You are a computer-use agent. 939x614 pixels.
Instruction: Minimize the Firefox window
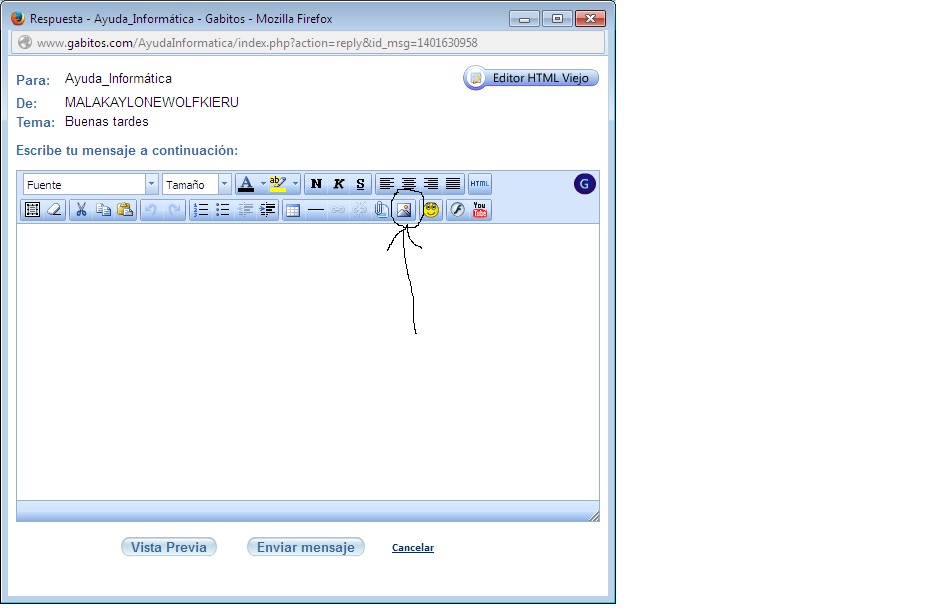click(x=525, y=19)
